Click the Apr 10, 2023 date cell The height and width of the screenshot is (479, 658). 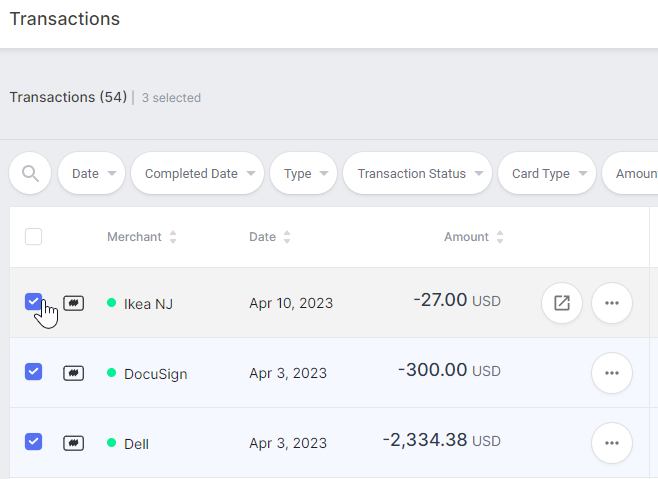click(x=291, y=303)
